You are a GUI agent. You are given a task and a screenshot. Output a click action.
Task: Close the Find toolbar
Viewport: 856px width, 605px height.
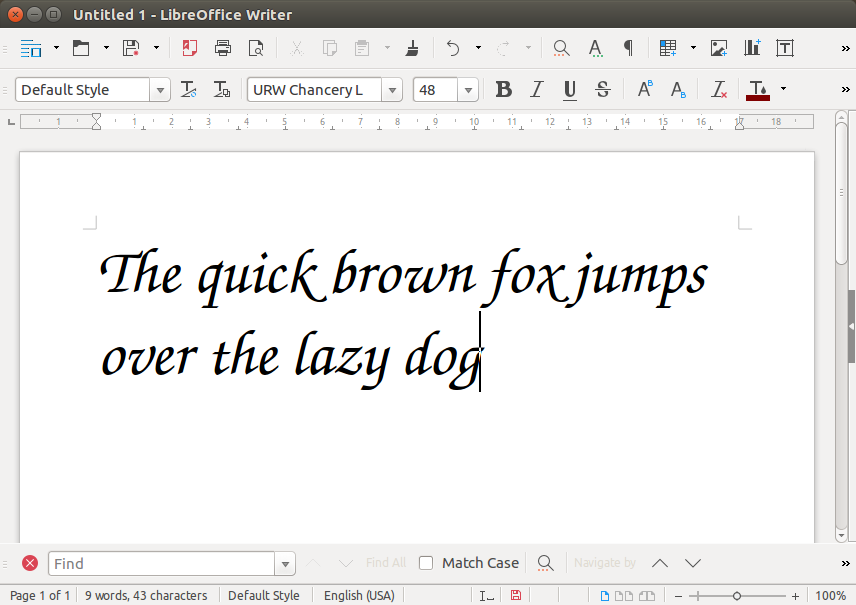coord(29,562)
